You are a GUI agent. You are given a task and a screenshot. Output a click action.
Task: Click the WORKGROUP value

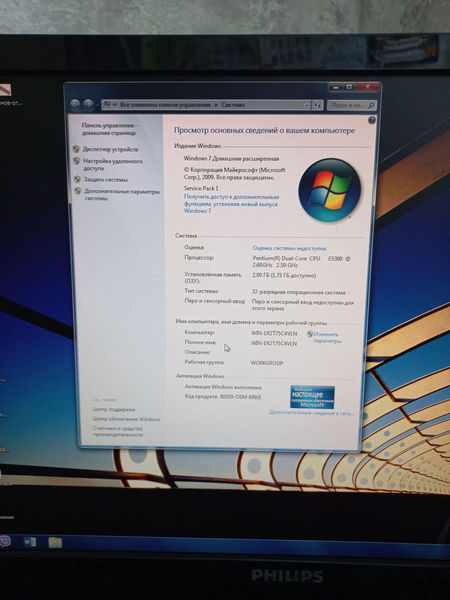267,363
